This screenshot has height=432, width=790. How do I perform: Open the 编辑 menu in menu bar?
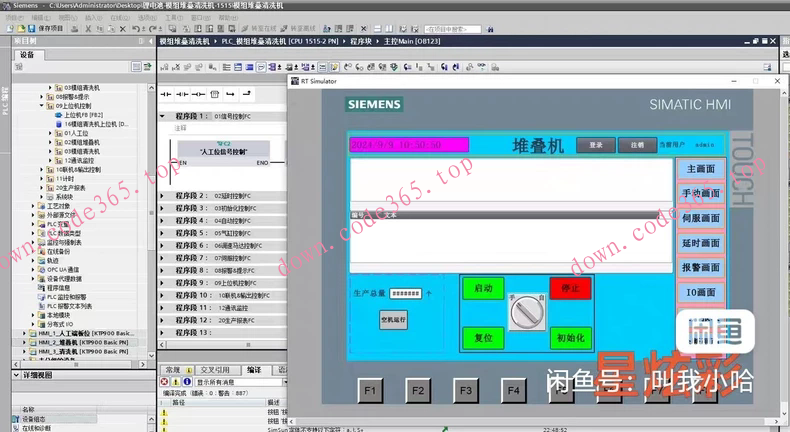40,18
